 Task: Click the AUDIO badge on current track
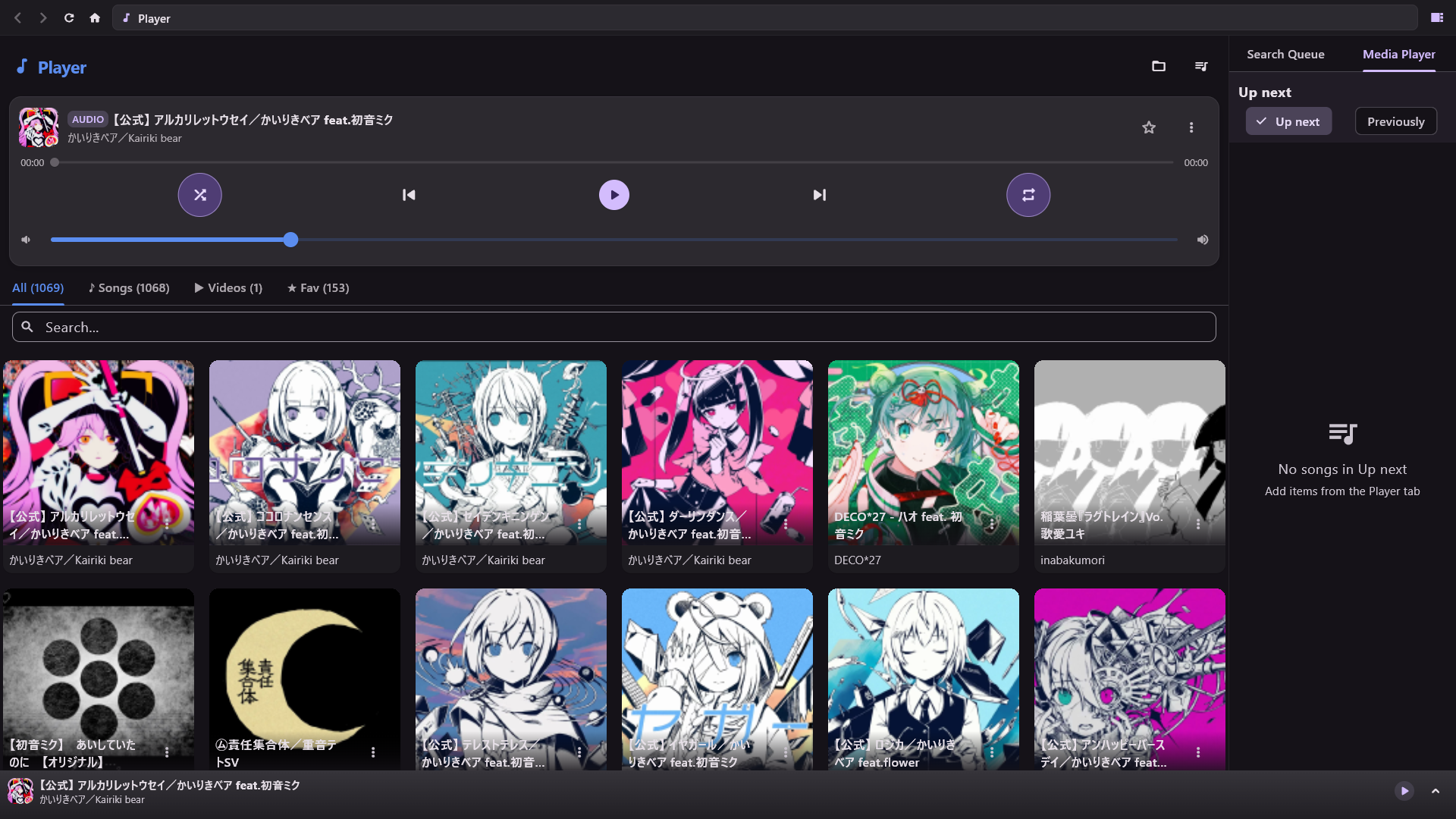[88, 119]
